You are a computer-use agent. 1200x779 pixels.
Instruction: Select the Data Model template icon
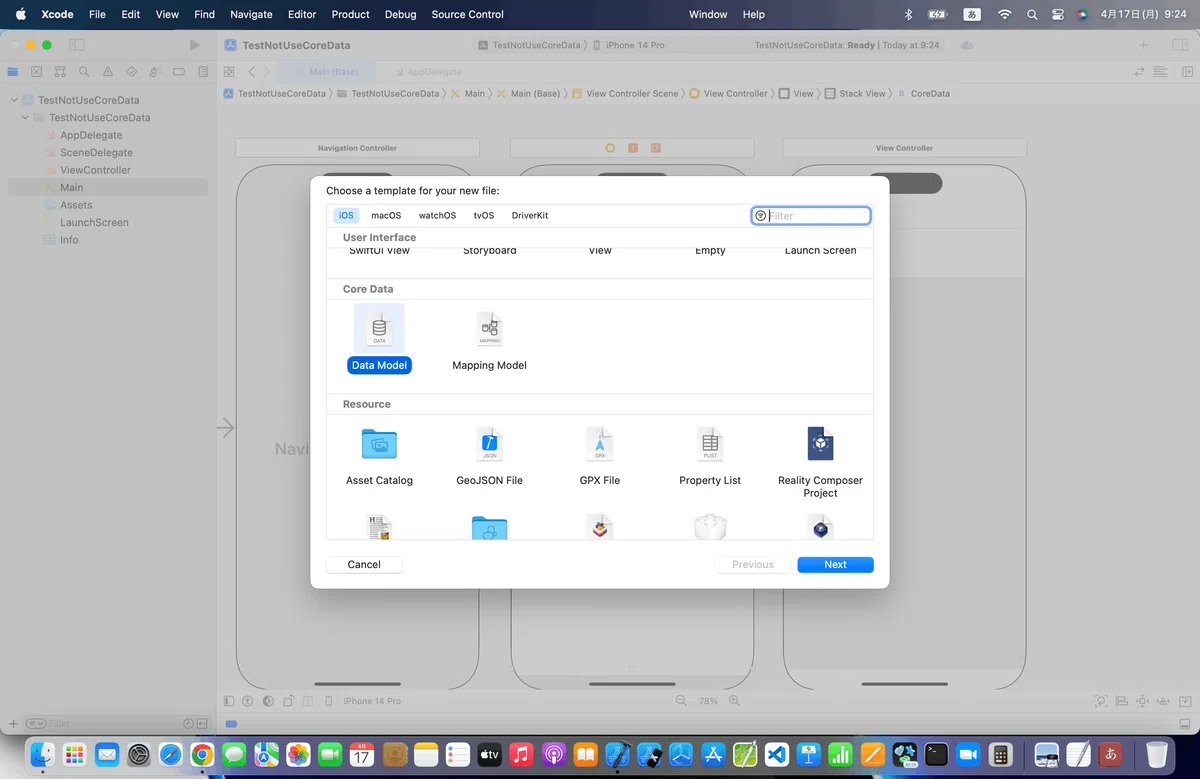[379, 329]
